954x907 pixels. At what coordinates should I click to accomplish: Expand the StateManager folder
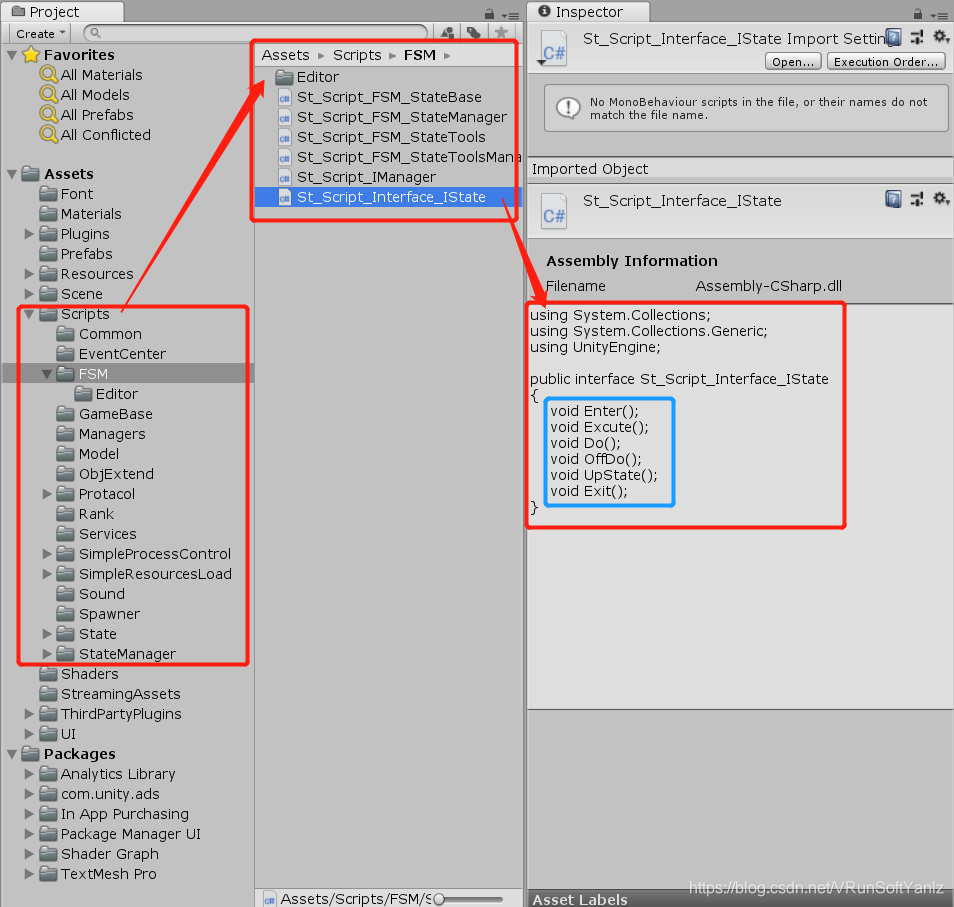(x=47, y=653)
